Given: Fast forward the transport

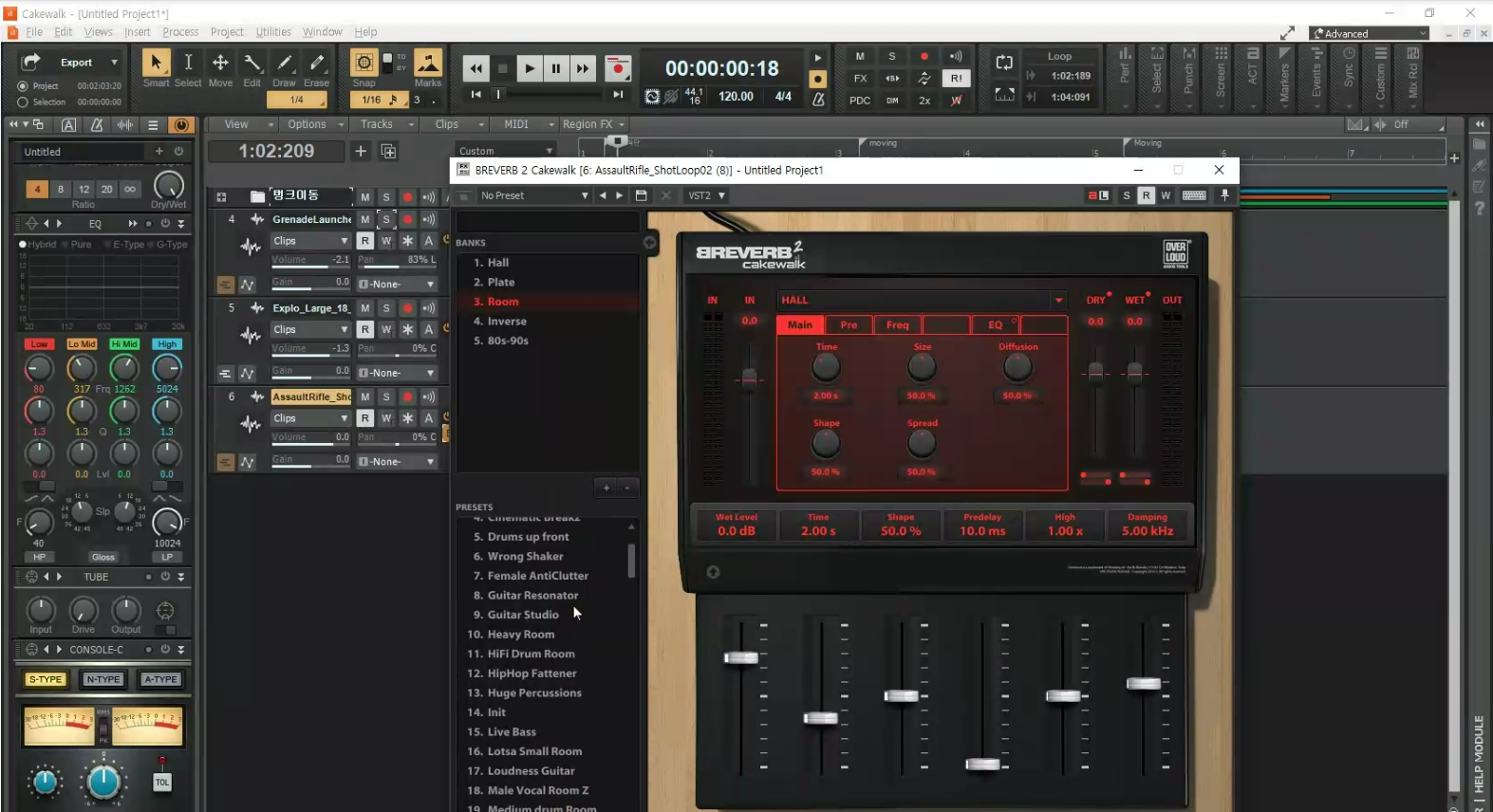Looking at the screenshot, I should [583, 68].
